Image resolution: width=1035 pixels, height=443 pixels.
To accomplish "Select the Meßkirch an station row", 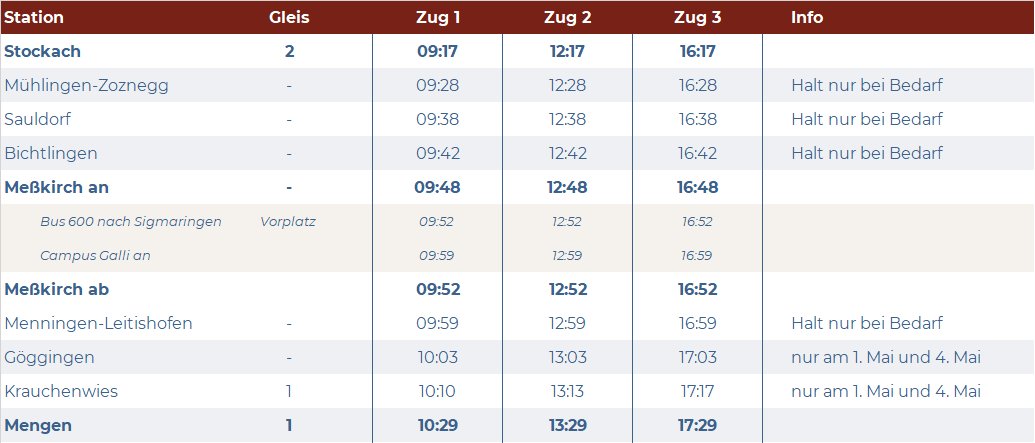I will click(x=518, y=187).
